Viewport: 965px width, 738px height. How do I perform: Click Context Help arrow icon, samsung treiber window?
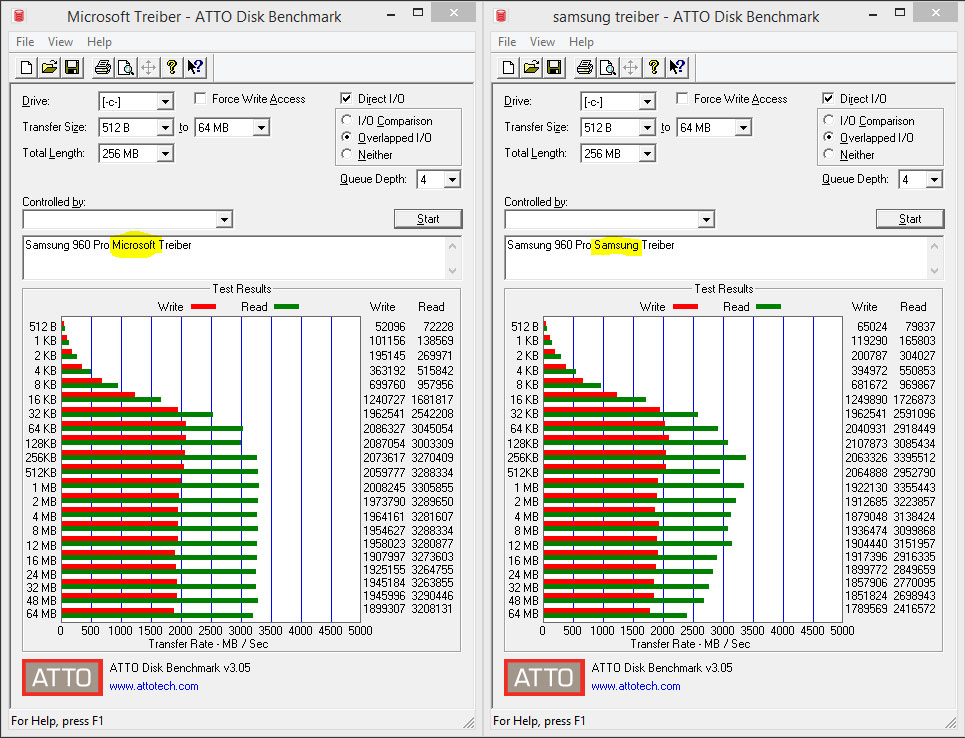677,67
